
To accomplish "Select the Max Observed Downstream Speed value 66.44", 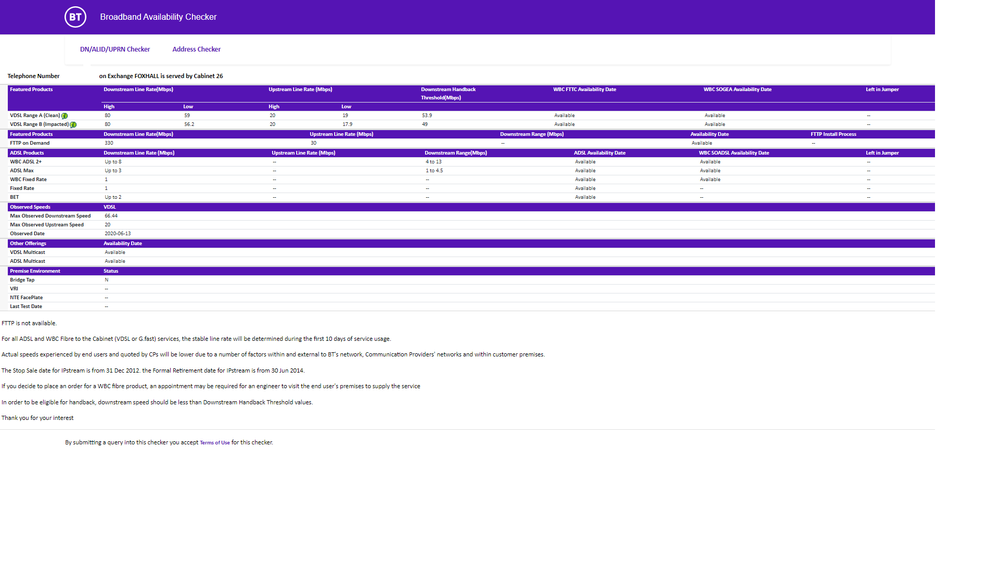I will tap(112, 216).
